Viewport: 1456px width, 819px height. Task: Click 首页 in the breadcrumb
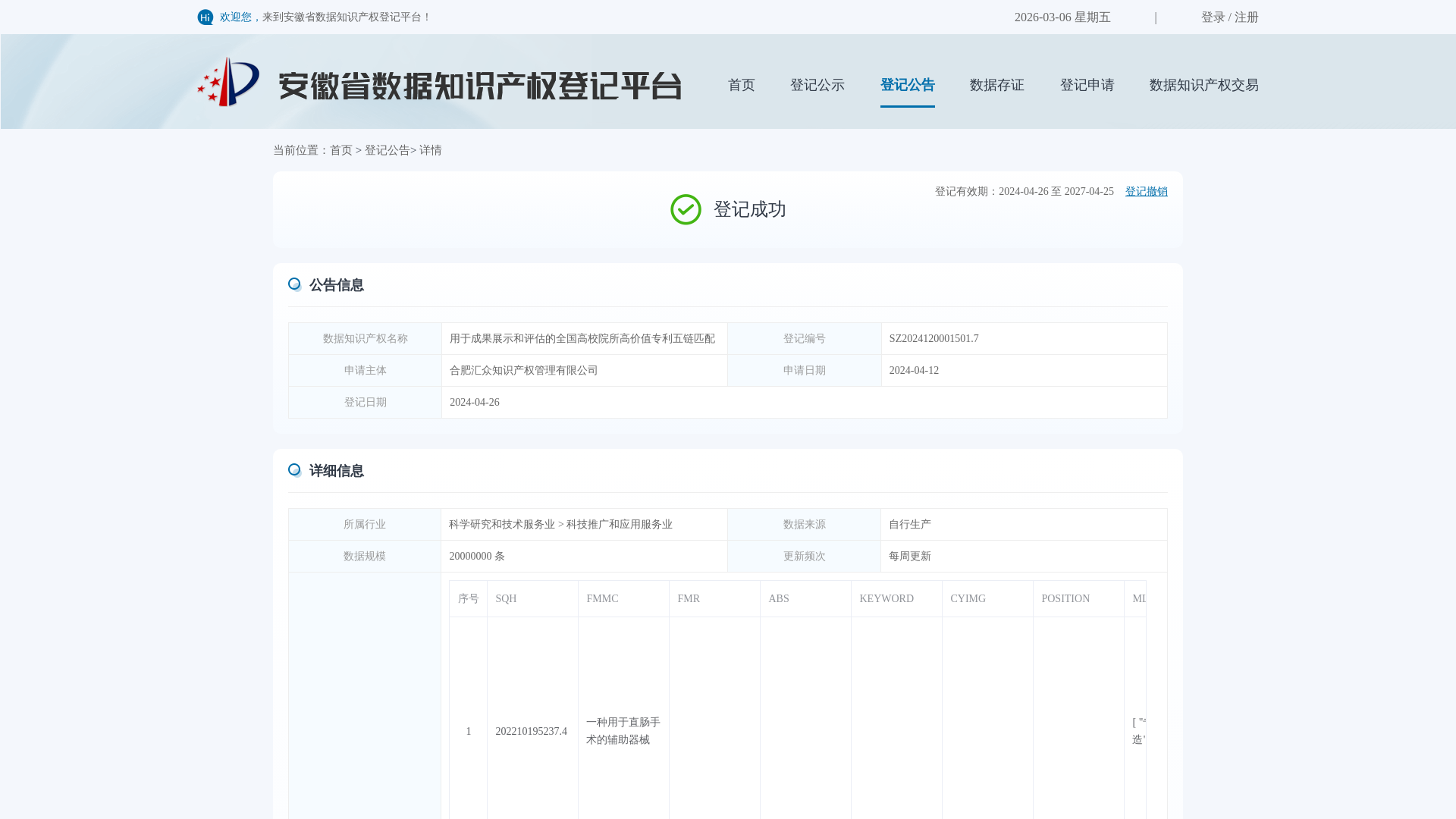point(341,150)
